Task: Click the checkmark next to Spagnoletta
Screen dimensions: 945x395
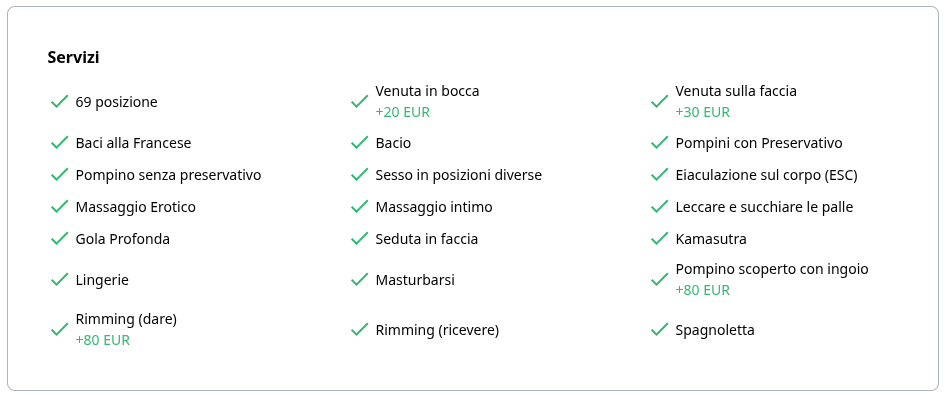Action: [659, 330]
